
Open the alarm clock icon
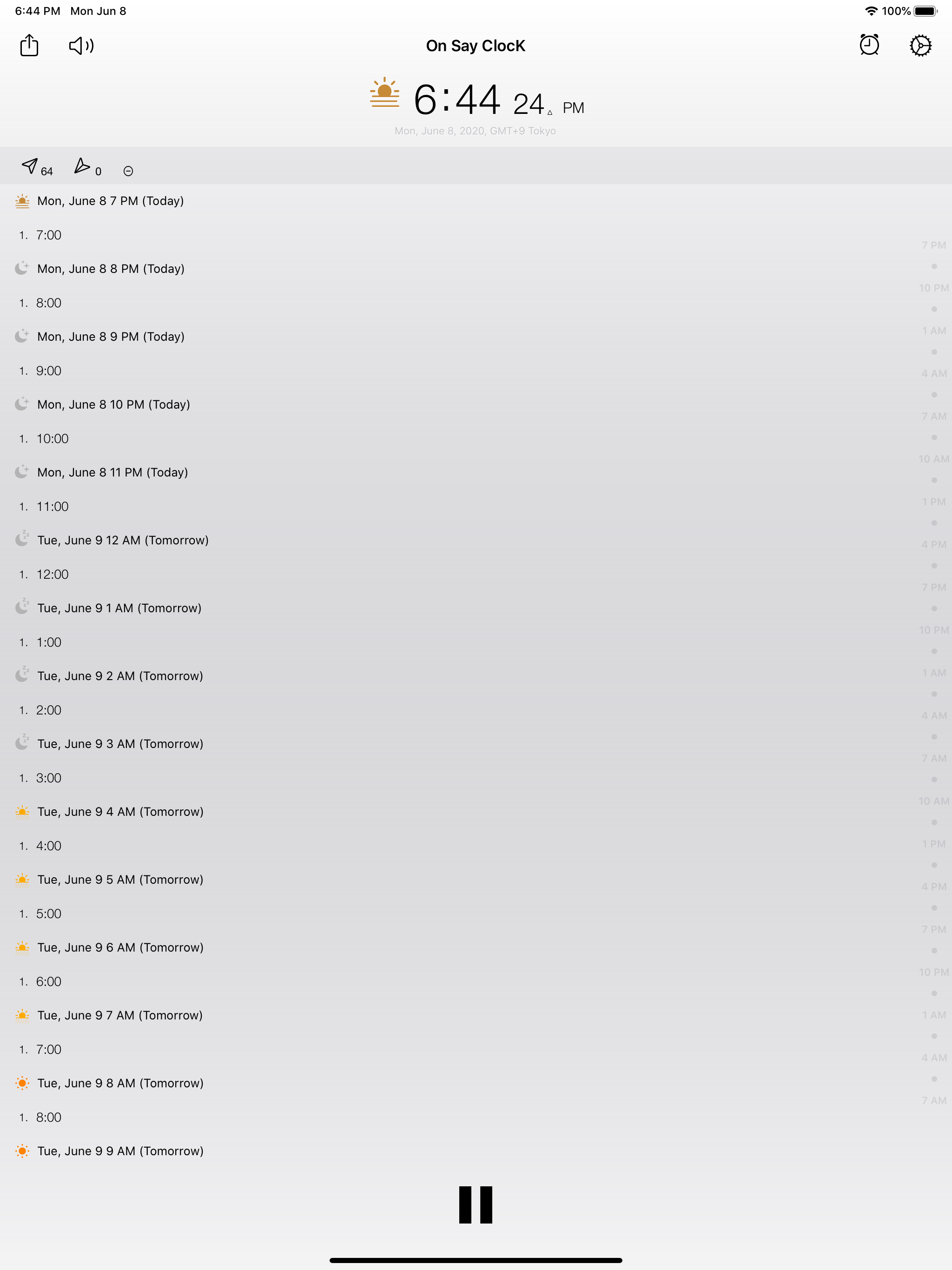click(869, 45)
